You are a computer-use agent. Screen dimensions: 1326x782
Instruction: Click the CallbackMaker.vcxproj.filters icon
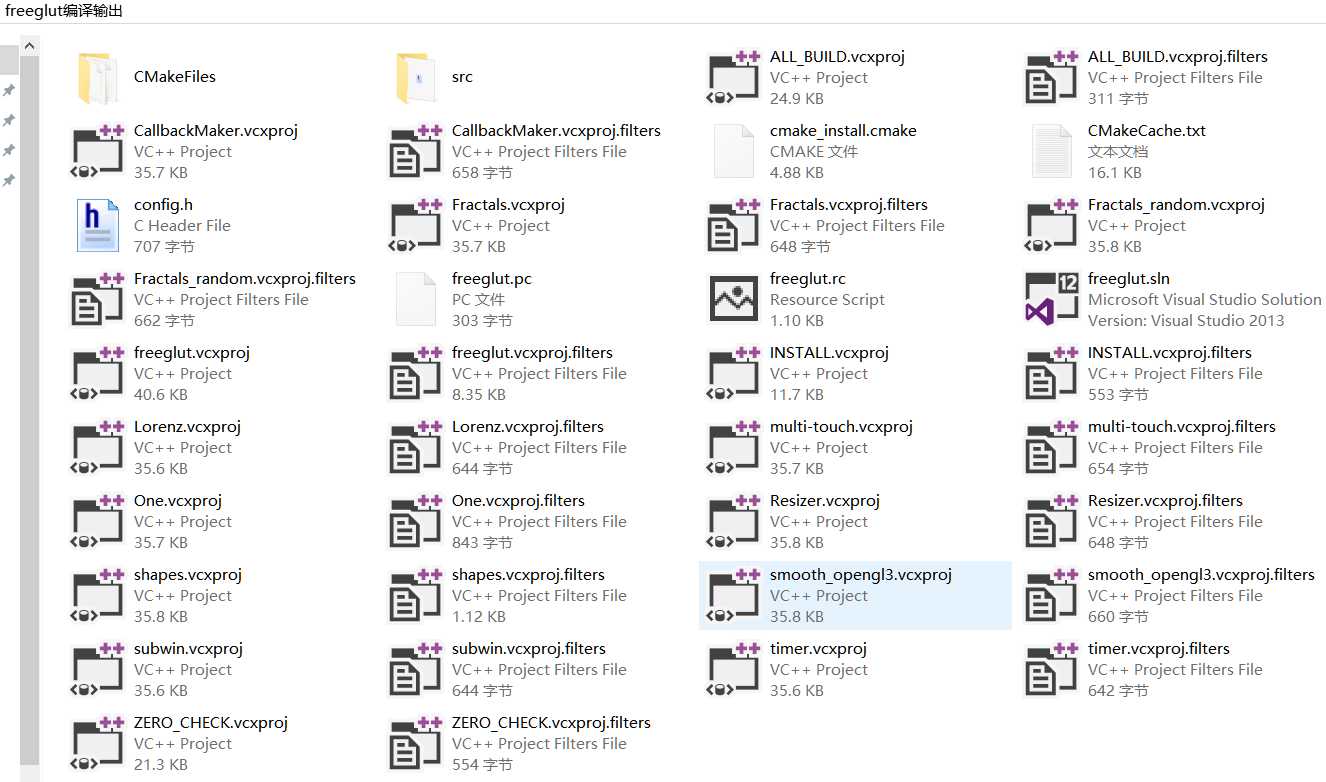[x=416, y=152]
